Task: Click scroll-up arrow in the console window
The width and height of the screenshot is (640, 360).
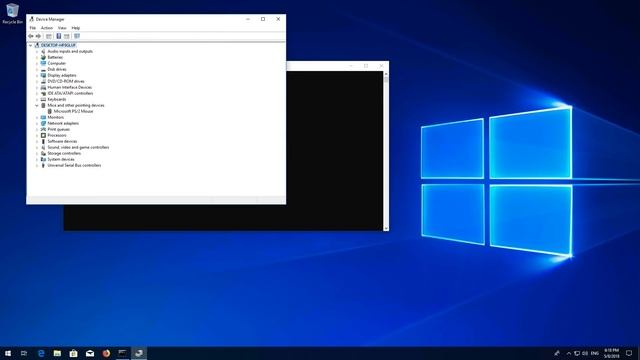Action: point(386,74)
